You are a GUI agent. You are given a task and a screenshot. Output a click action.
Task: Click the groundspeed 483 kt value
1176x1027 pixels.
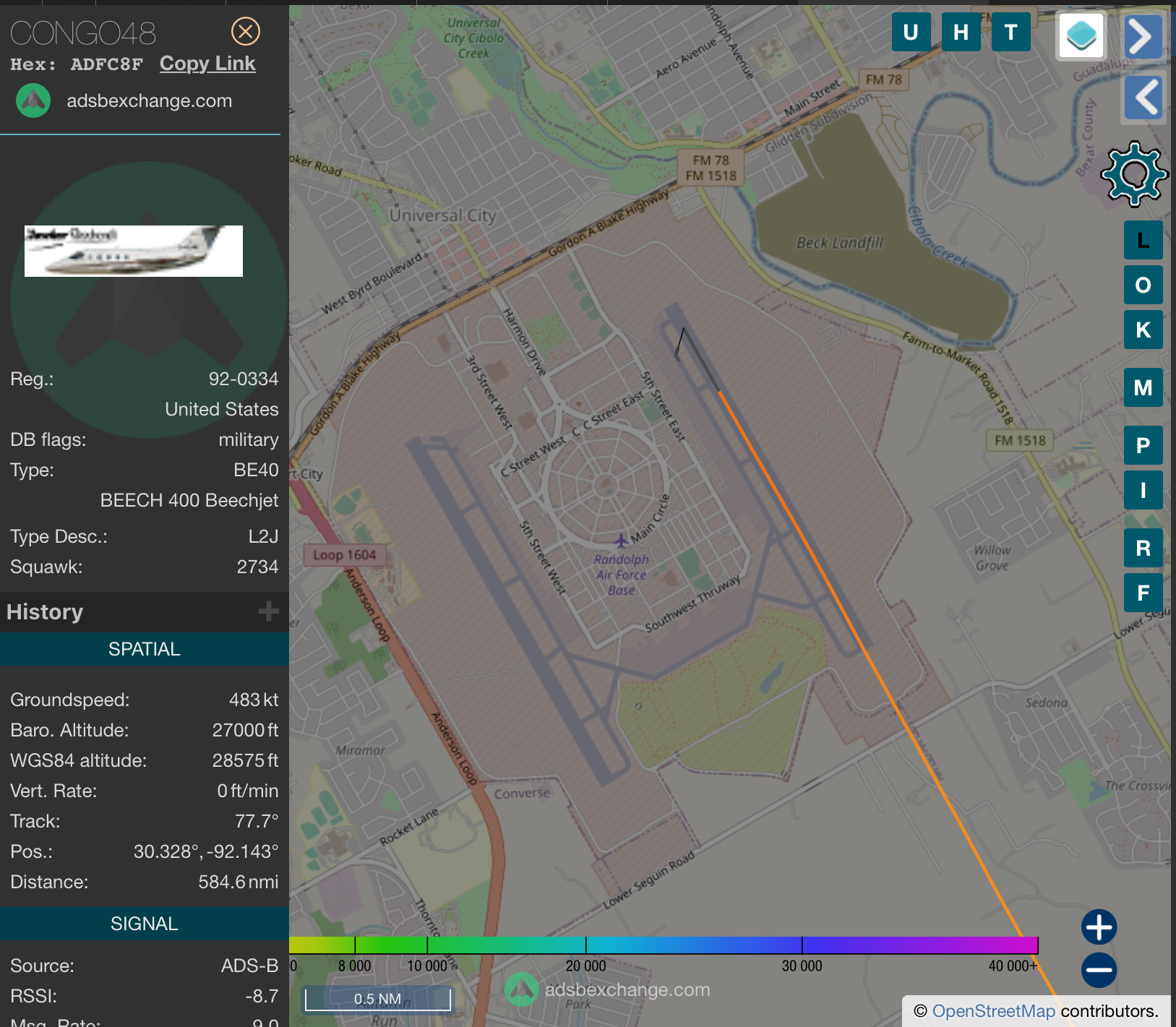[254, 700]
